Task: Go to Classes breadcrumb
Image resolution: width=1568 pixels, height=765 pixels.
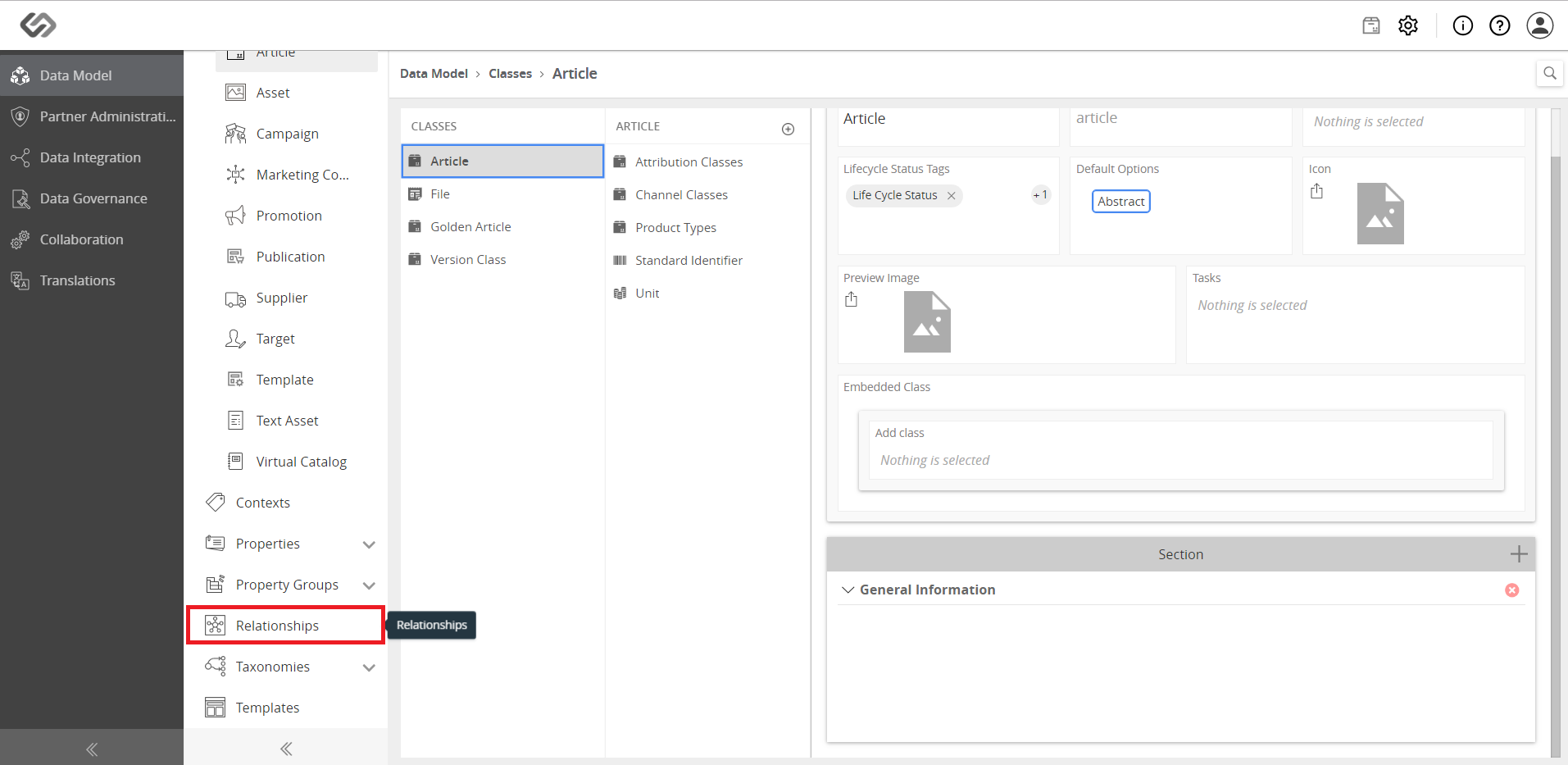Action: [x=510, y=74]
